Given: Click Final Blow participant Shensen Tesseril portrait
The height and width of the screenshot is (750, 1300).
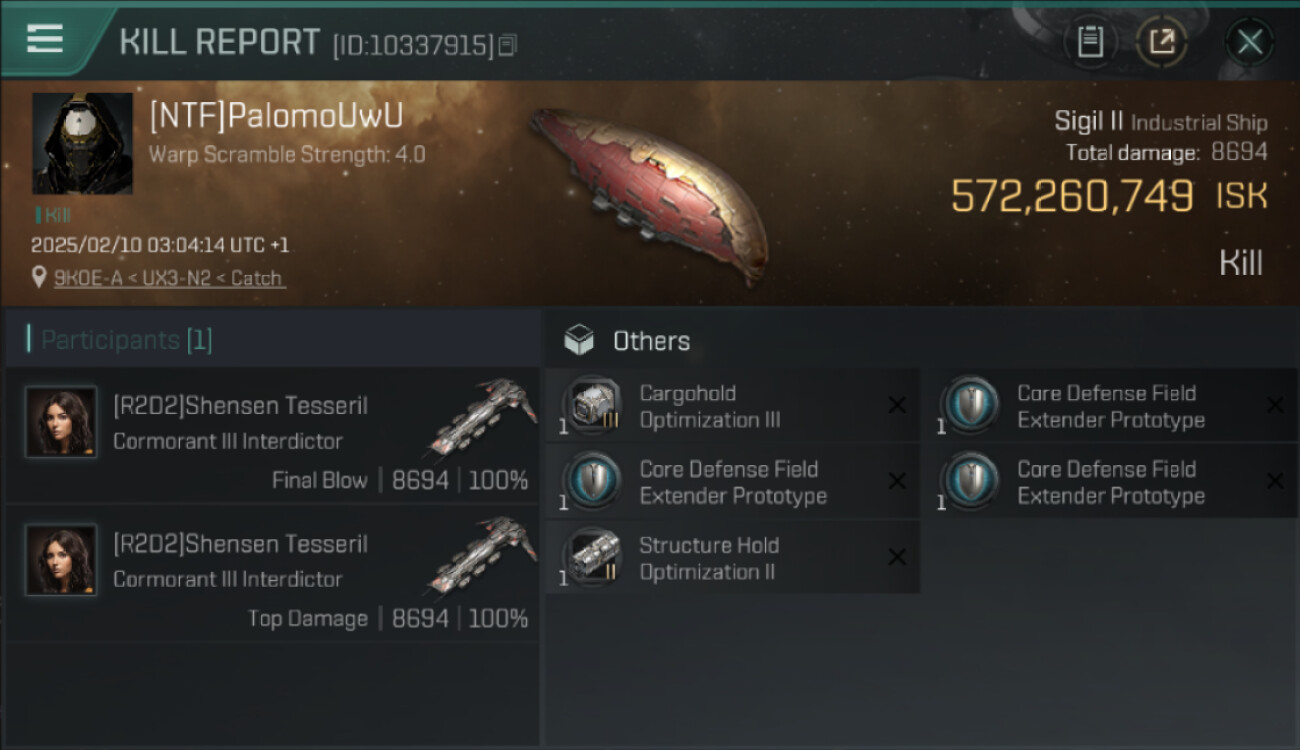Looking at the screenshot, I should click(x=61, y=422).
